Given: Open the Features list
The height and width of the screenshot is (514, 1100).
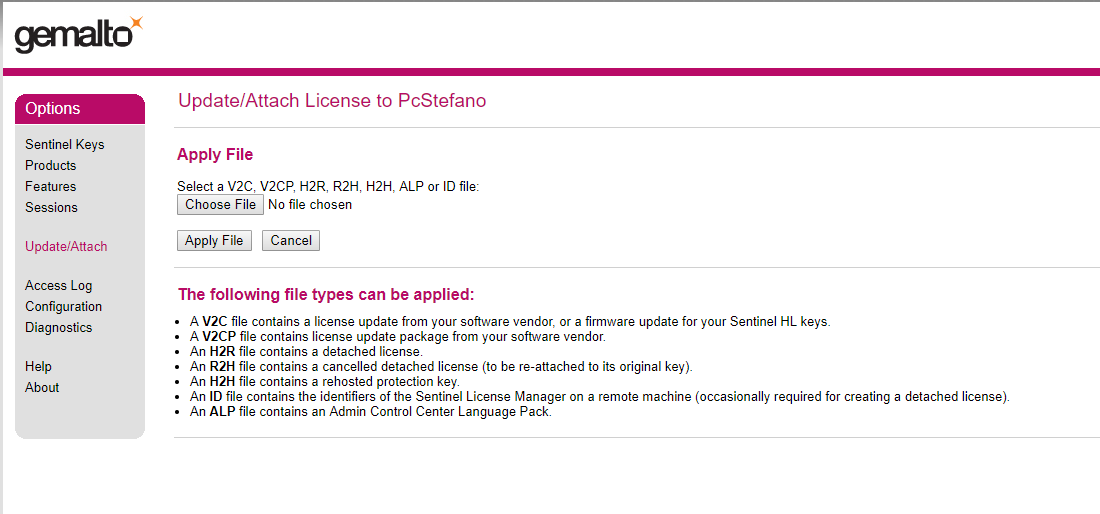Looking at the screenshot, I should 51,186.
